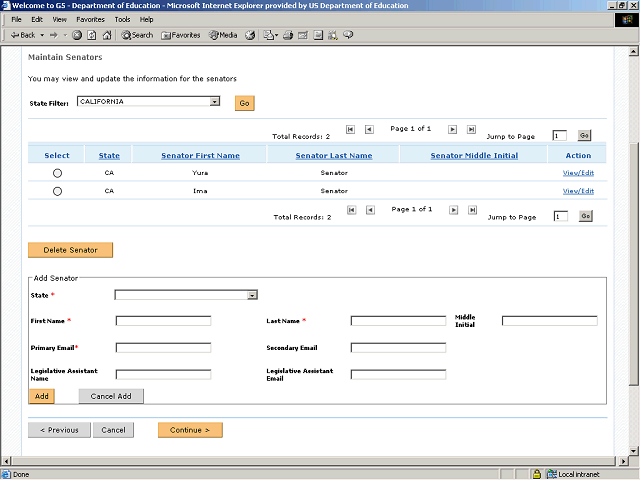This screenshot has height=480, width=640.
Task: Go to Home page icon
Action: [x=107, y=35]
